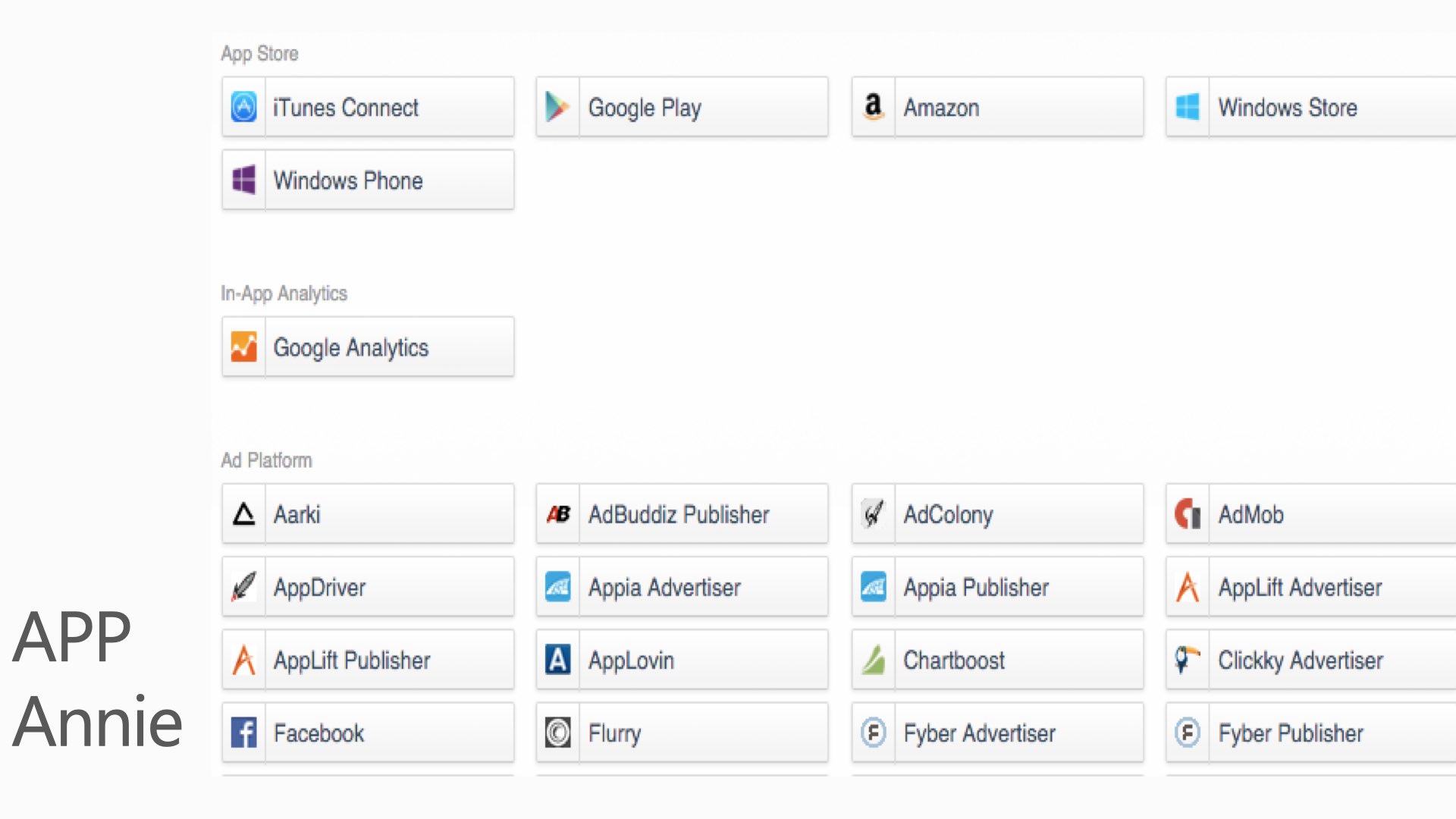This screenshot has height=819, width=1456.
Task: Select Appia Advertiser button
Action: (x=682, y=587)
